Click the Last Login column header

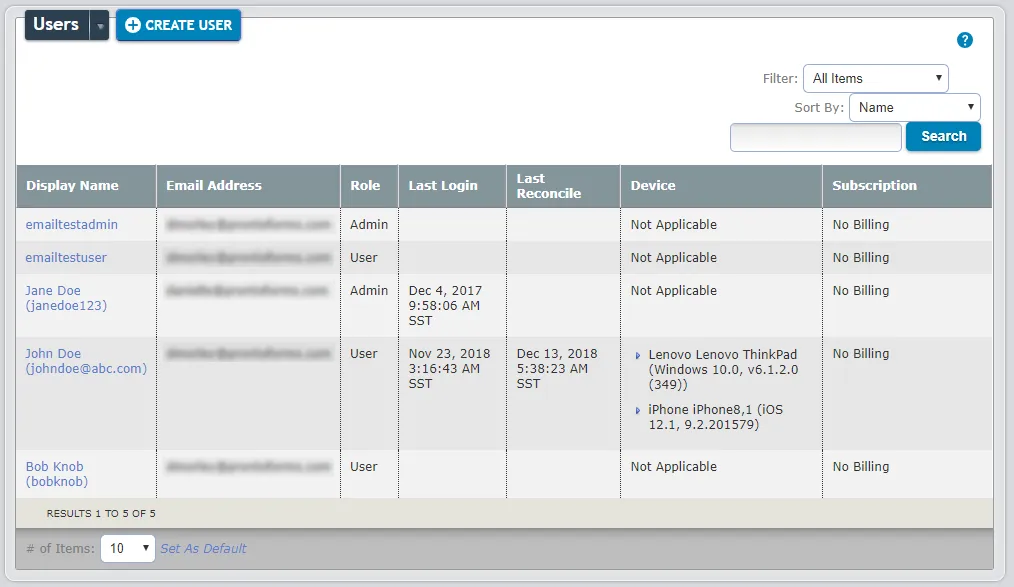(x=443, y=186)
